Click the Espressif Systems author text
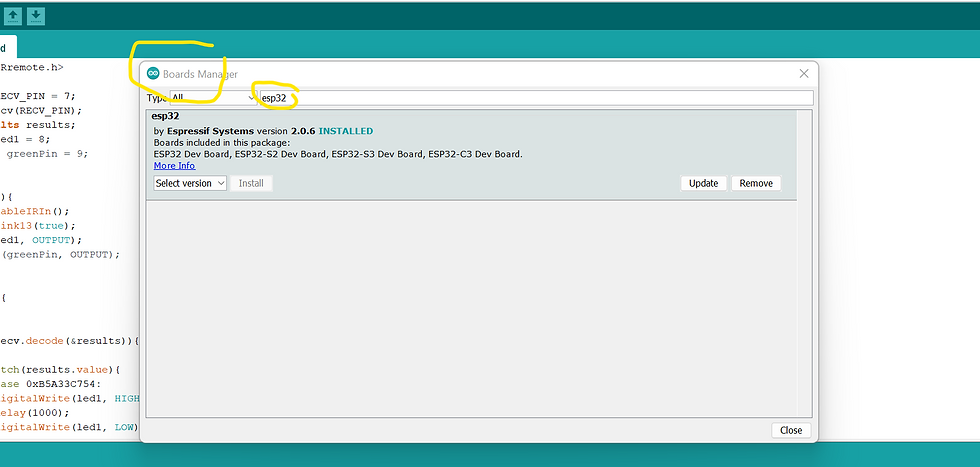The image size is (980, 467). pos(210,131)
